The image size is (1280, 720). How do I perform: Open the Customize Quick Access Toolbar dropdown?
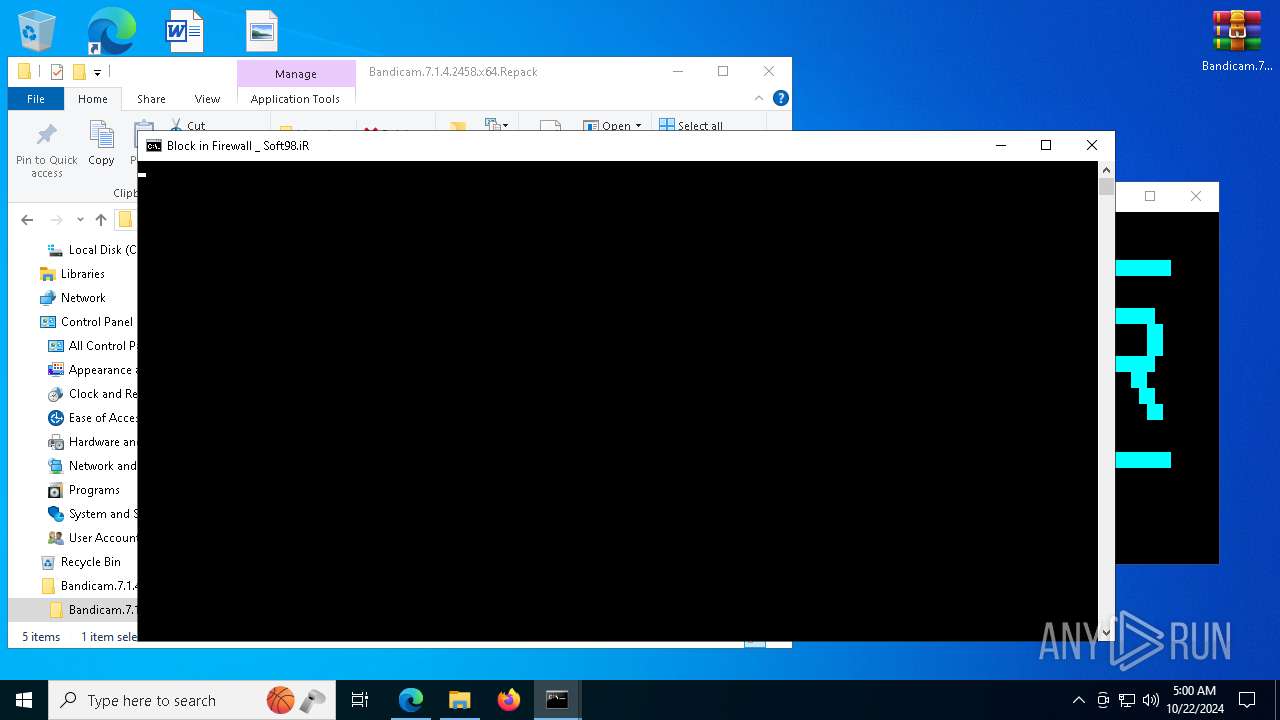[x=97, y=72]
